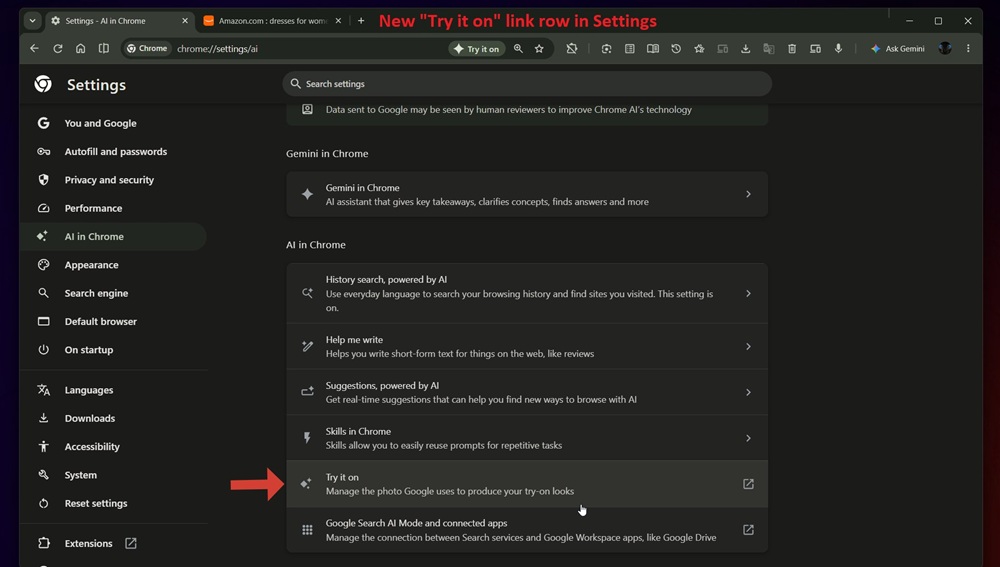The image size is (1000, 567).
Task: Select the Settings - AI in Chrome tab
Action: [120, 21]
